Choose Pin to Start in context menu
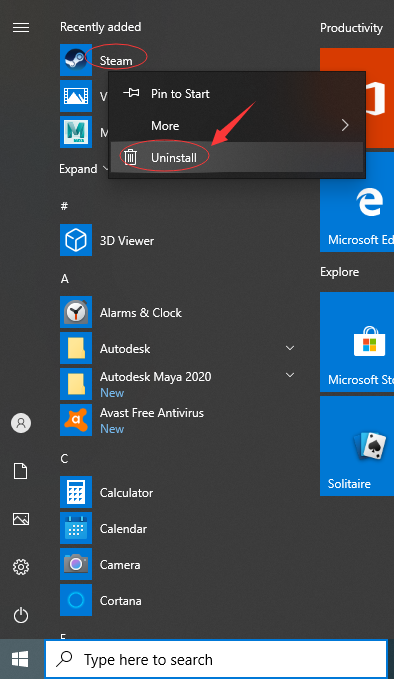This screenshot has width=394, height=679. click(236, 94)
